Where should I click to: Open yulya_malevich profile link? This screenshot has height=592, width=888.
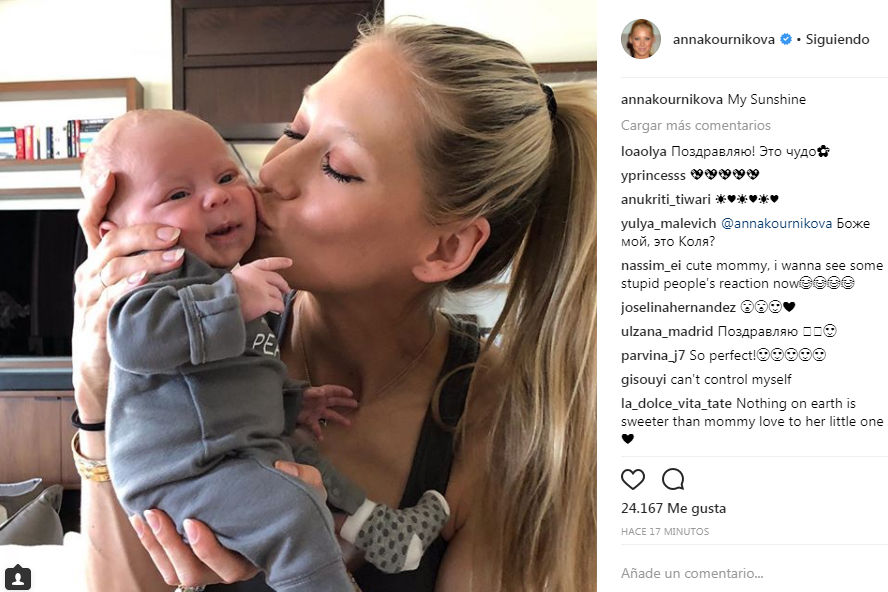[x=668, y=223]
